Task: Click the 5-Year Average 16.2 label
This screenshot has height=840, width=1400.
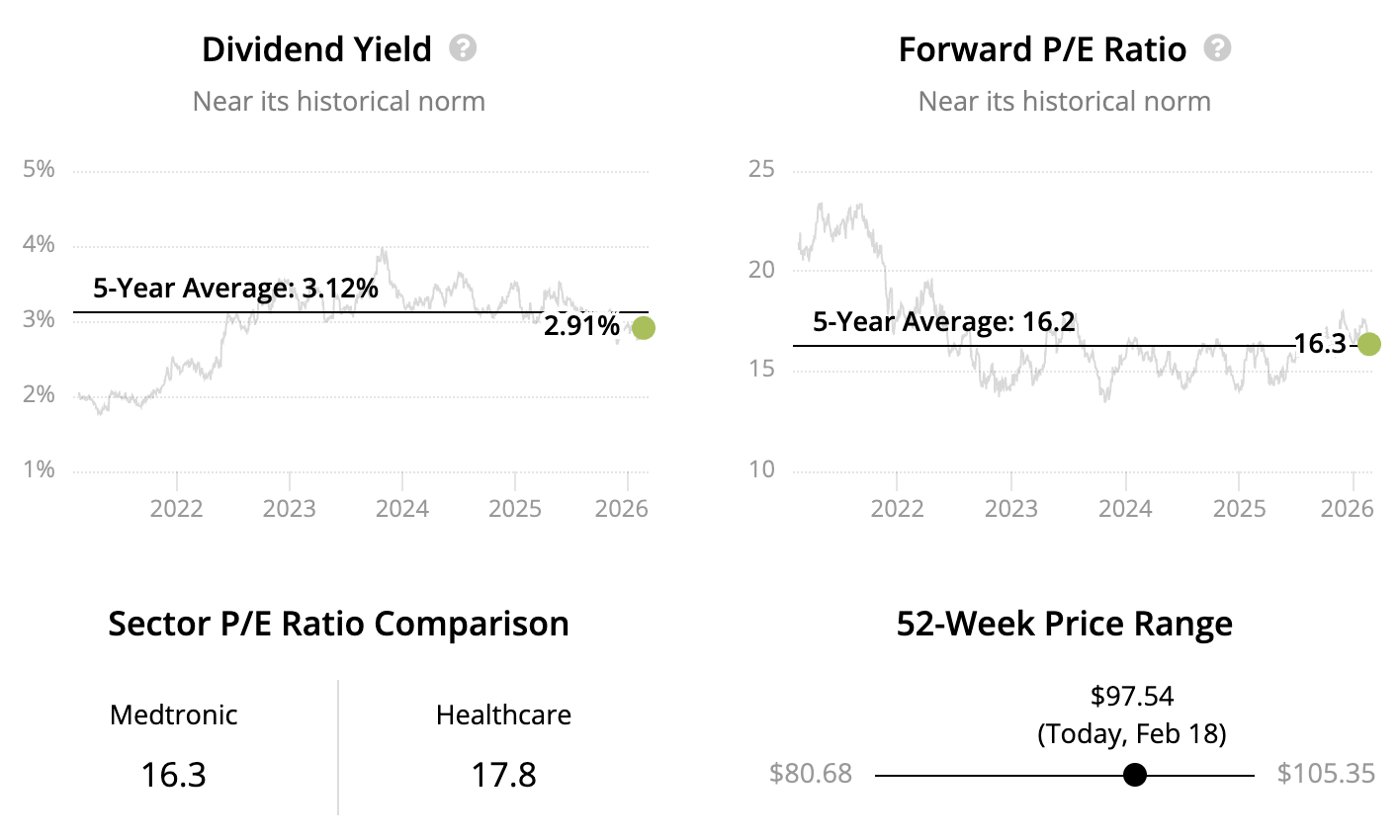Action: click(943, 322)
